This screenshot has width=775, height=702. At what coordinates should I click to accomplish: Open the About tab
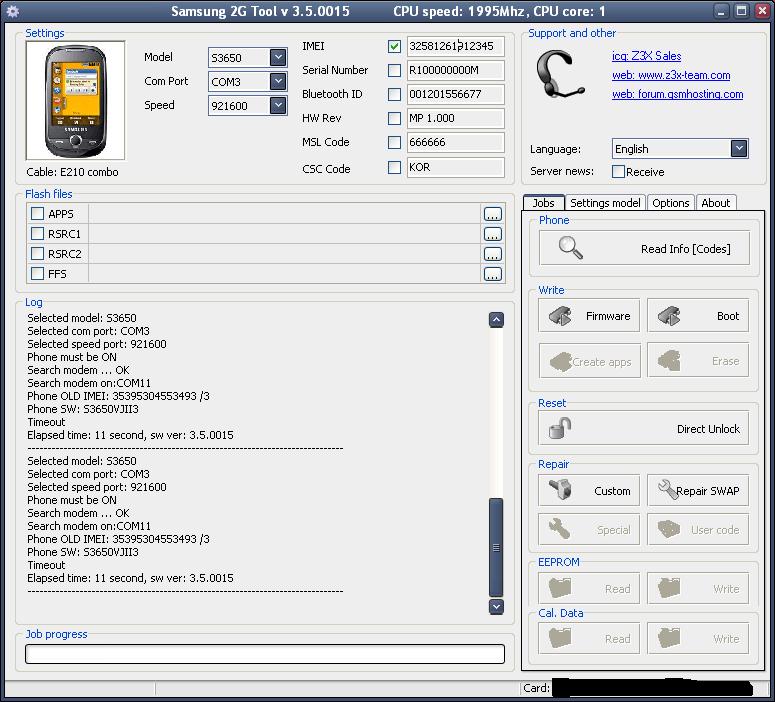pyautogui.click(x=715, y=203)
